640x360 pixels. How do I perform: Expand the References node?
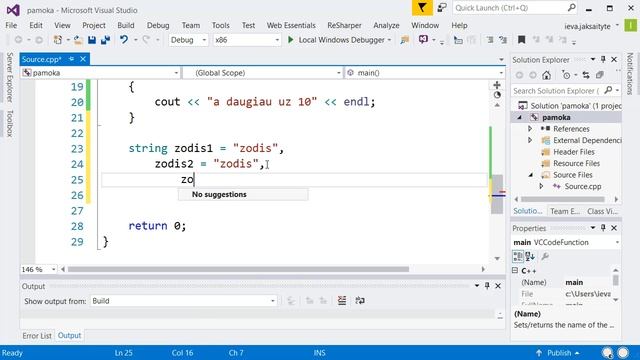(x=530, y=129)
